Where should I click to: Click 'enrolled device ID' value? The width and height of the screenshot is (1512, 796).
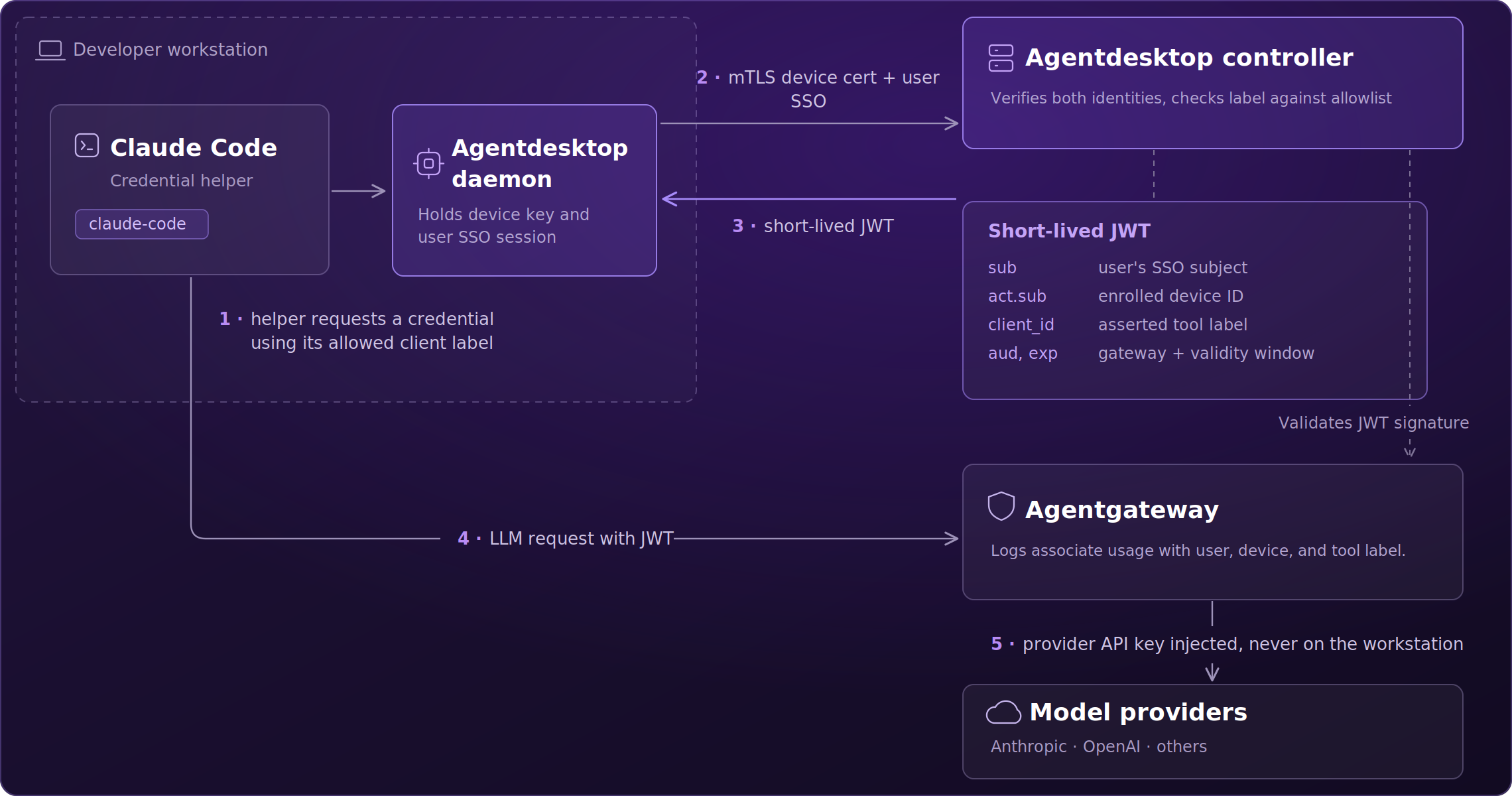point(1170,297)
